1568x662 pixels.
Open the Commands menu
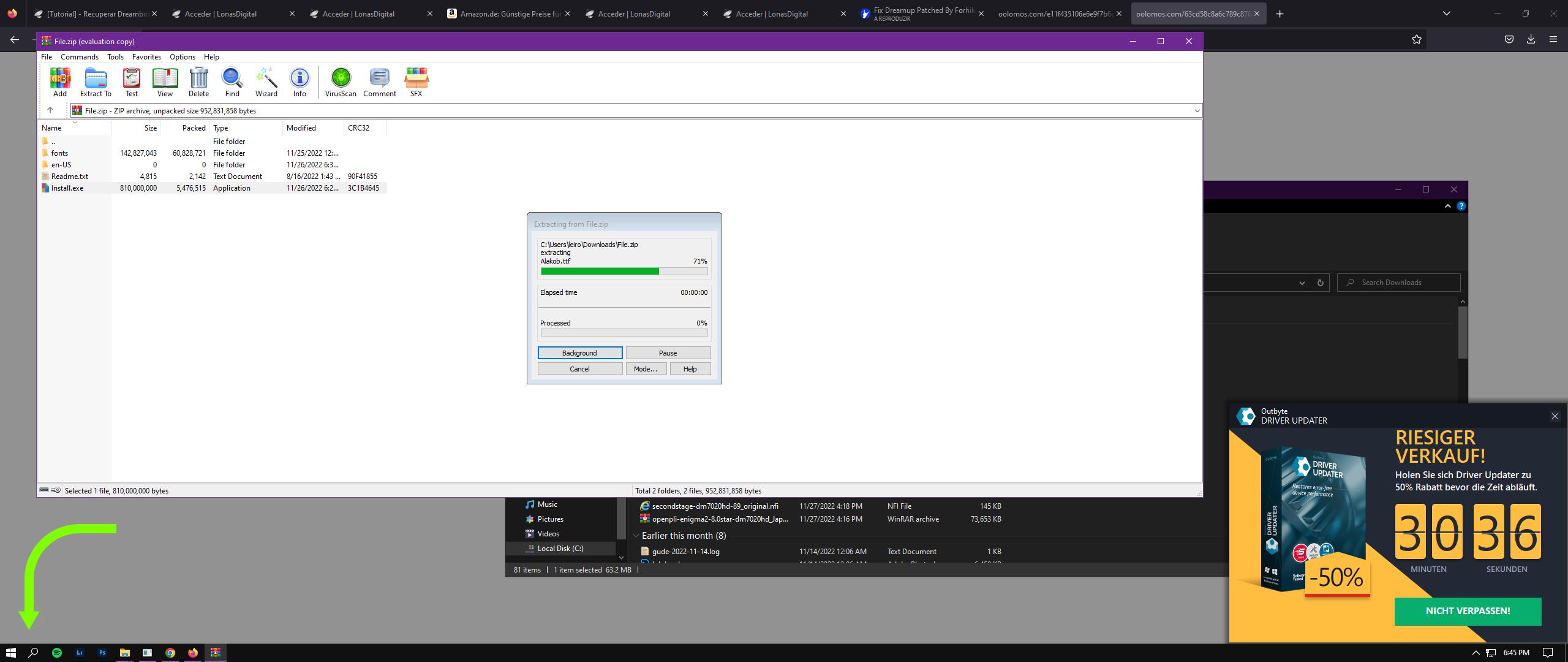click(79, 57)
